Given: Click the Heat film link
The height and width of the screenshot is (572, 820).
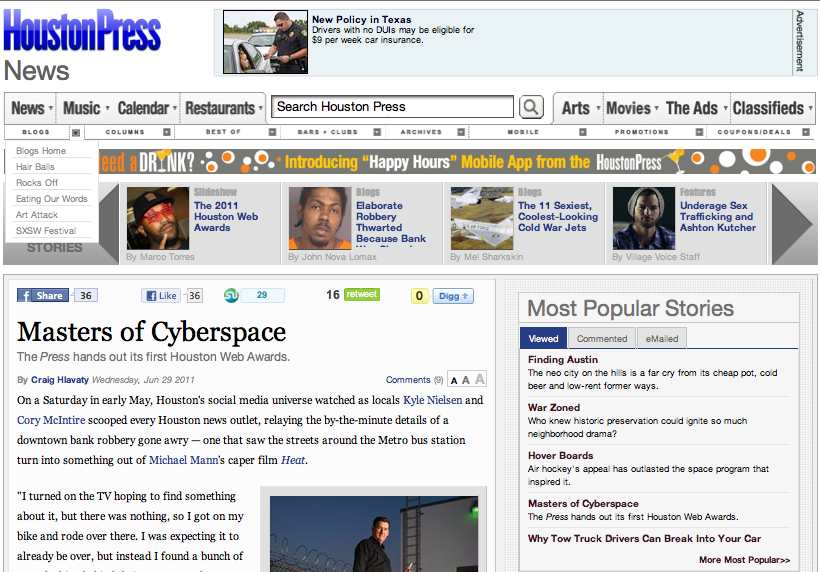Looking at the screenshot, I should [x=293, y=460].
